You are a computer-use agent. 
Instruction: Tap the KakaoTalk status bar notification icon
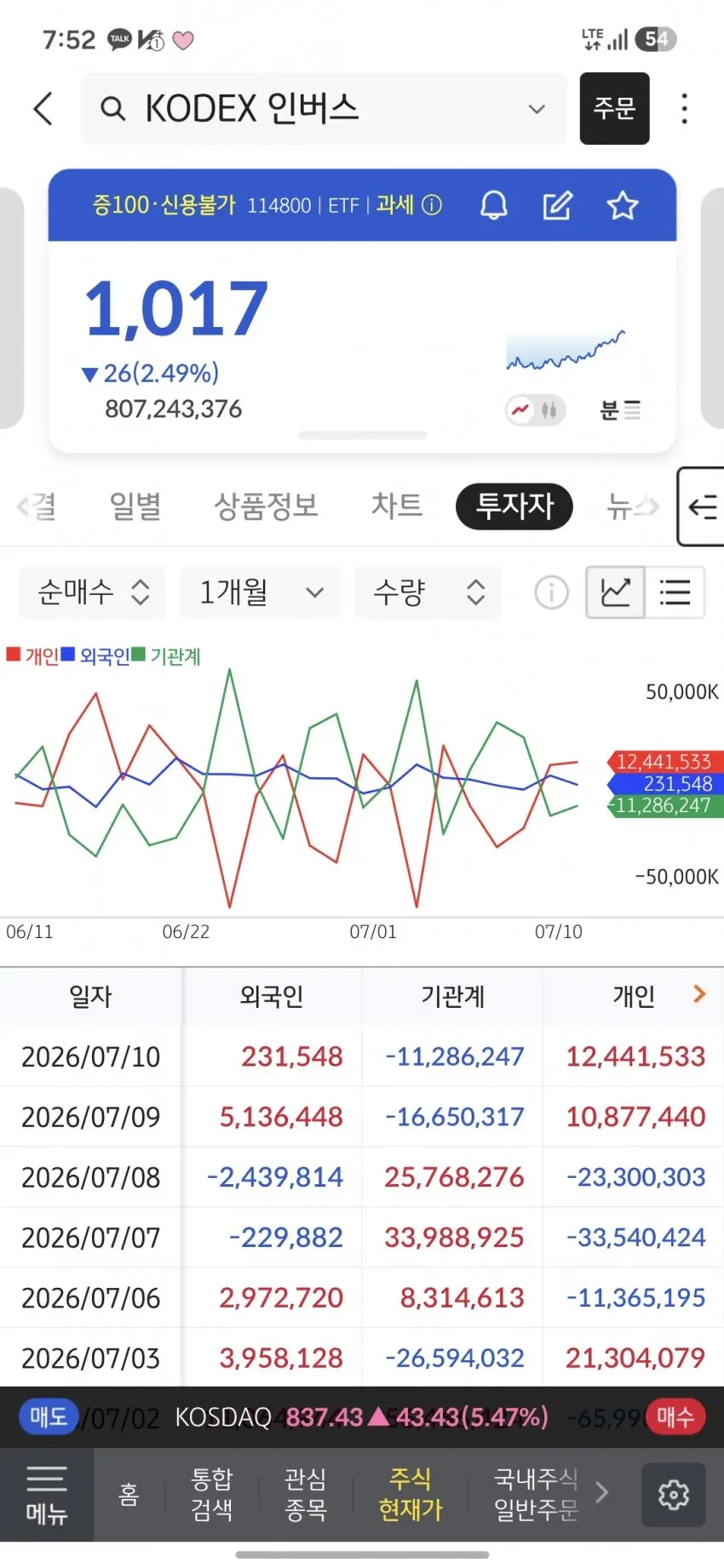coord(120,39)
